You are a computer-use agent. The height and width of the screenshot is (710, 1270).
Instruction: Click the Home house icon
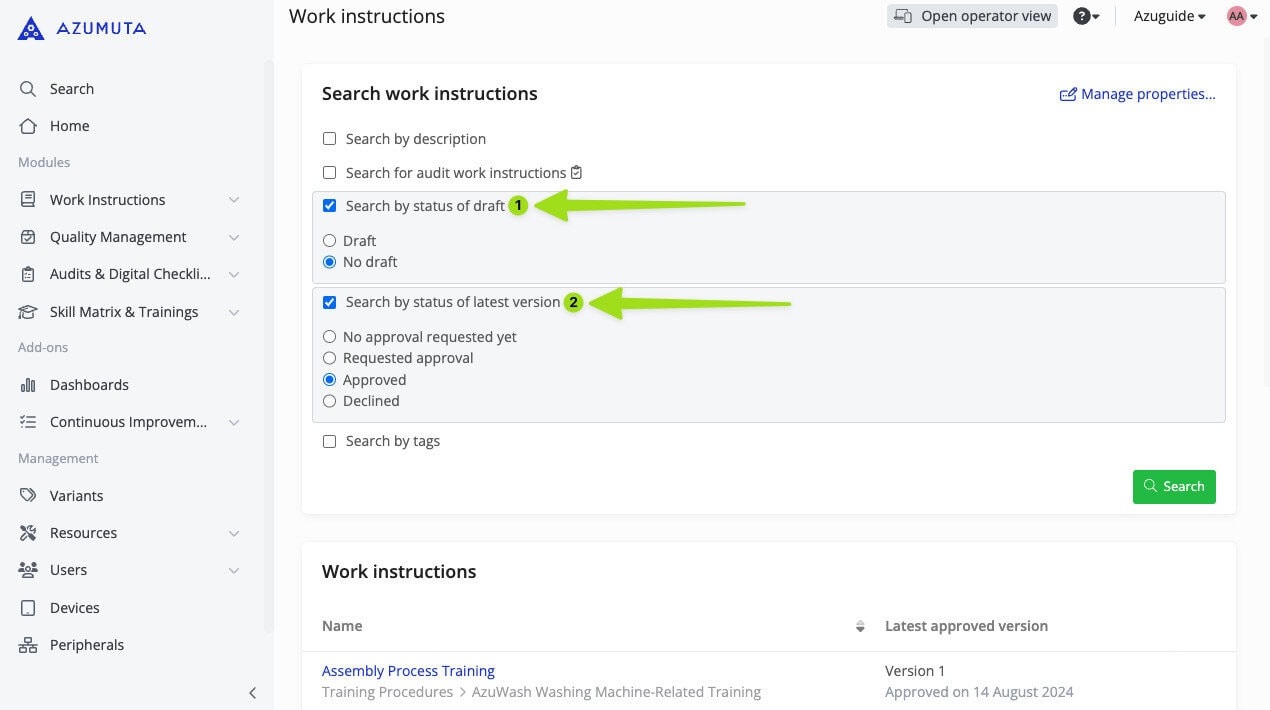tap(28, 126)
